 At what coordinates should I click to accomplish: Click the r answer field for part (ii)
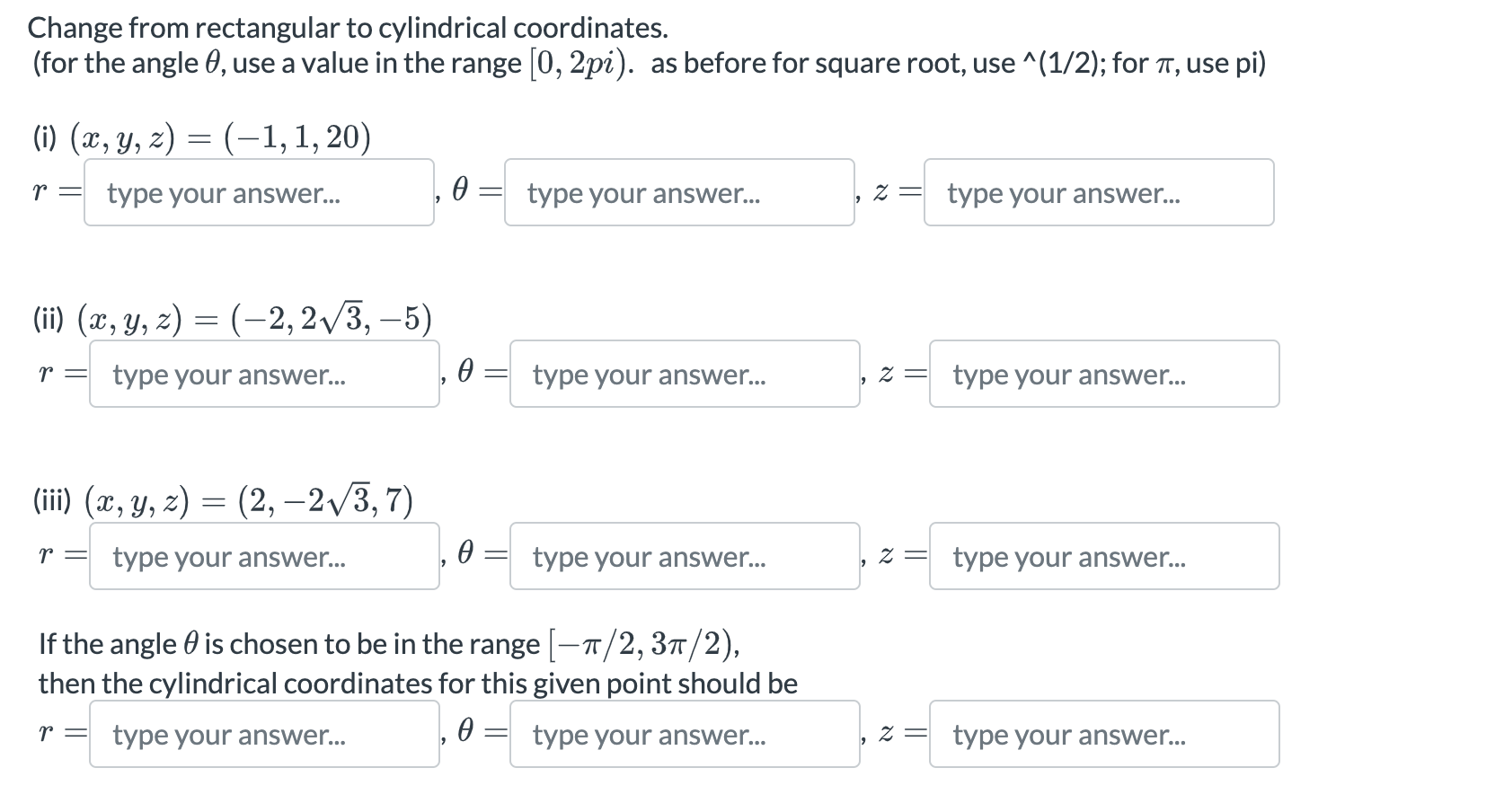click(x=263, y=375)
